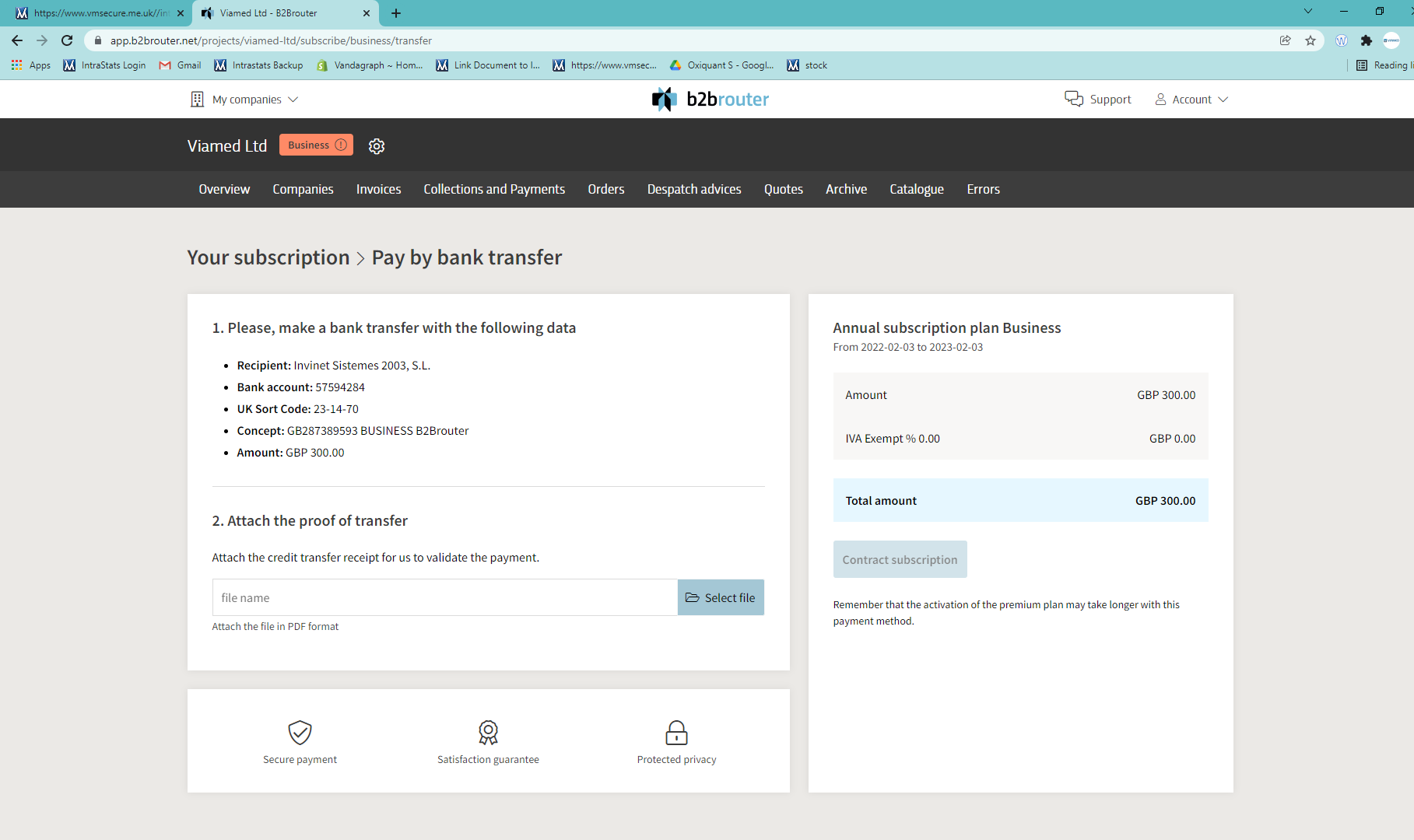
Task: Click the b2brouter logo
Action: click(x=710, y=100)
